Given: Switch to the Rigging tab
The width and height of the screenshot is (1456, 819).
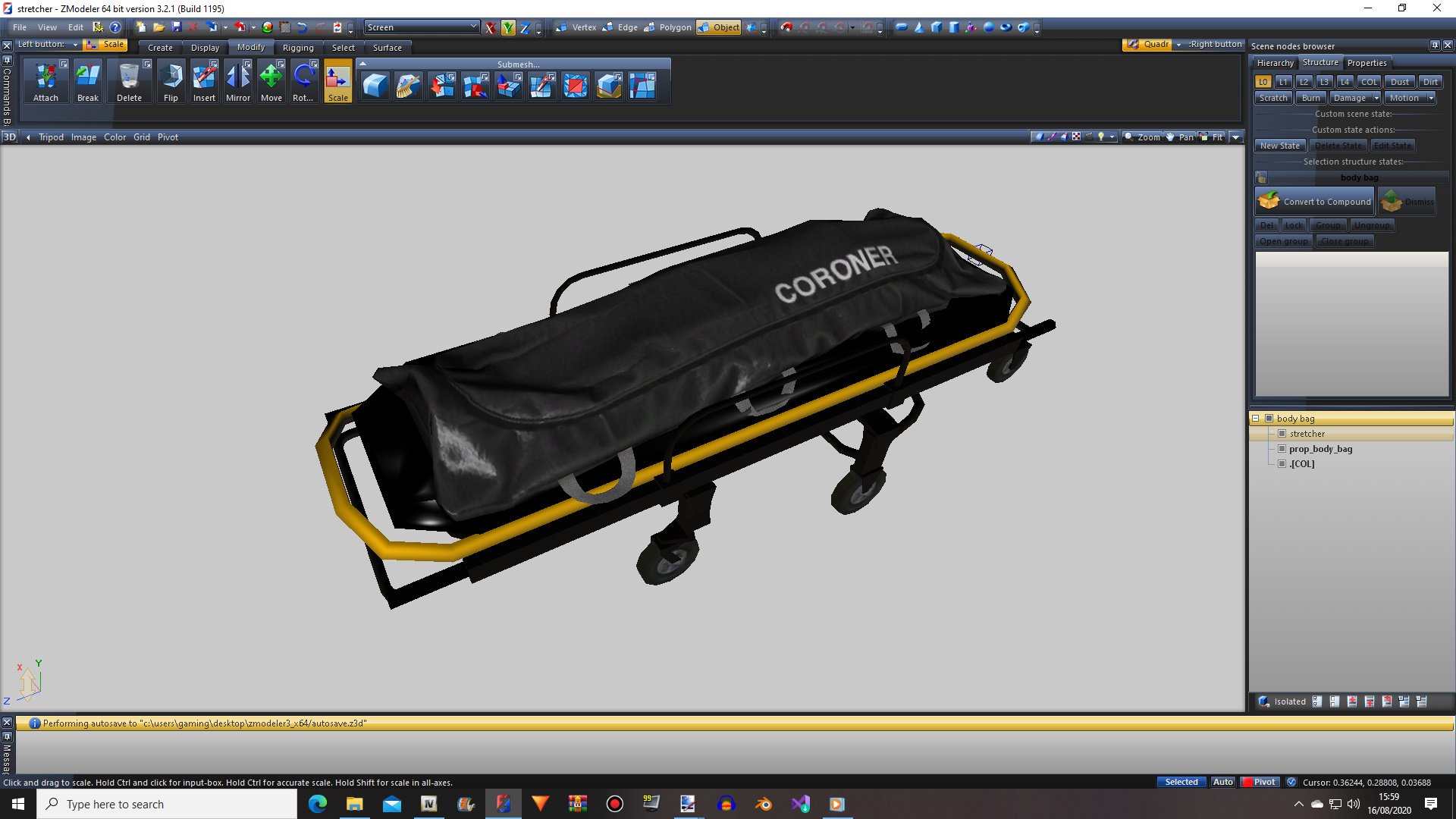Looking at the screenshot, I should 297,47.
